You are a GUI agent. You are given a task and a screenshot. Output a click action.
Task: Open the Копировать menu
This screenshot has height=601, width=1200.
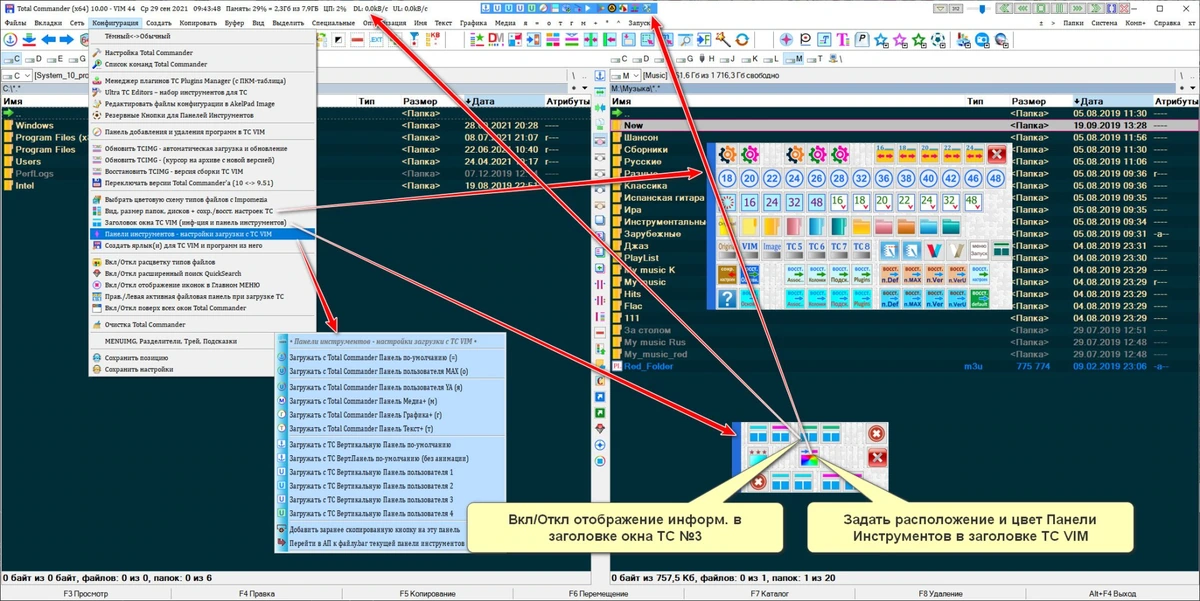click(200, 22)
